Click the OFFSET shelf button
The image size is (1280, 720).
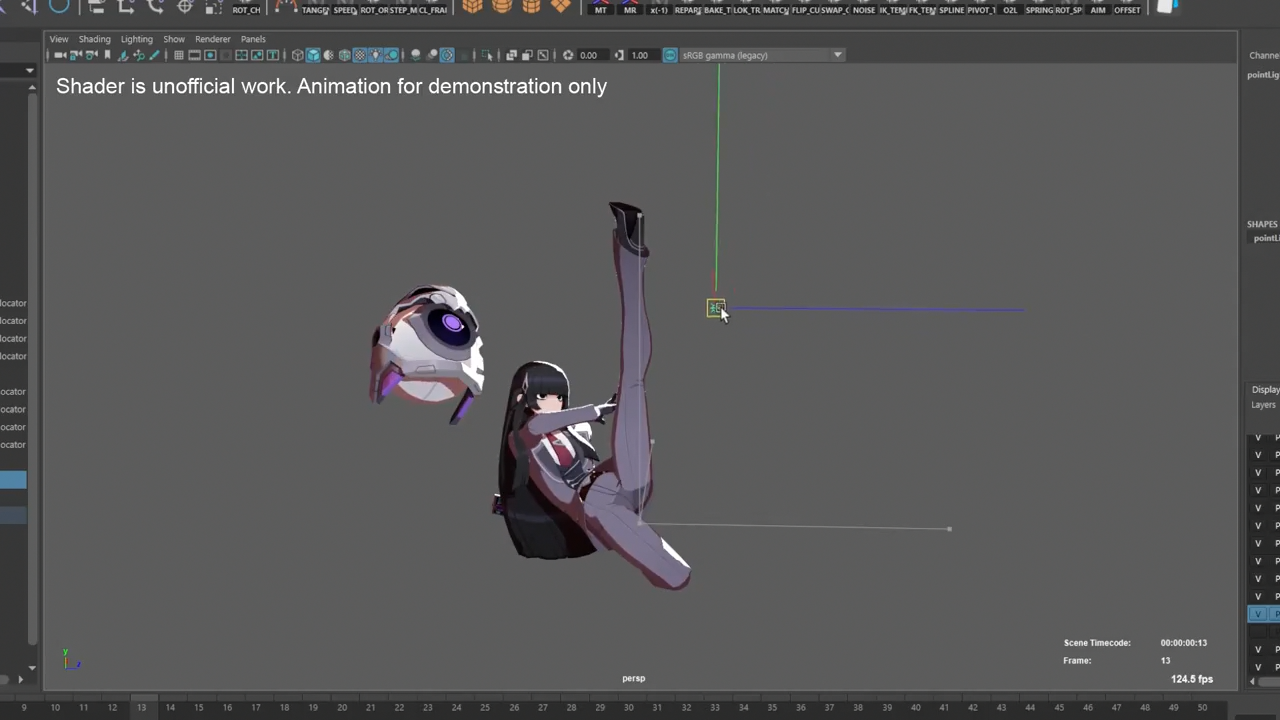[x=1127, y=8]
